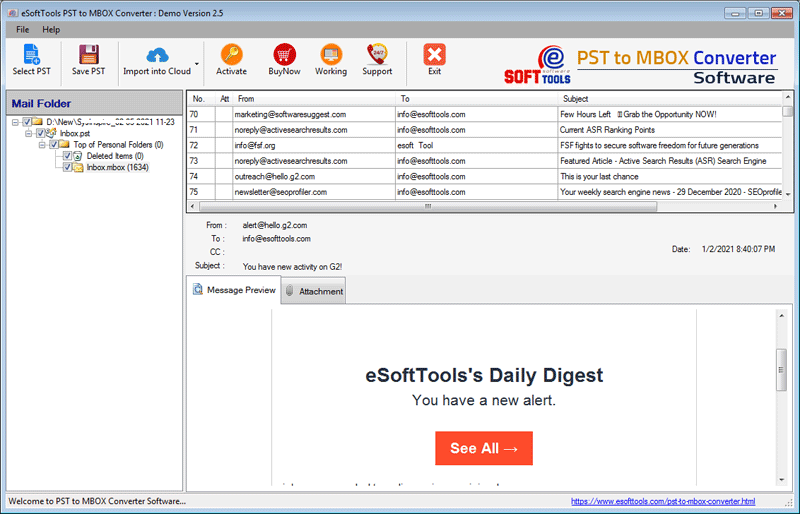Select the Inbox.pst tree label
The height and width of the screenshot is (514, 800).
(75, 133)
